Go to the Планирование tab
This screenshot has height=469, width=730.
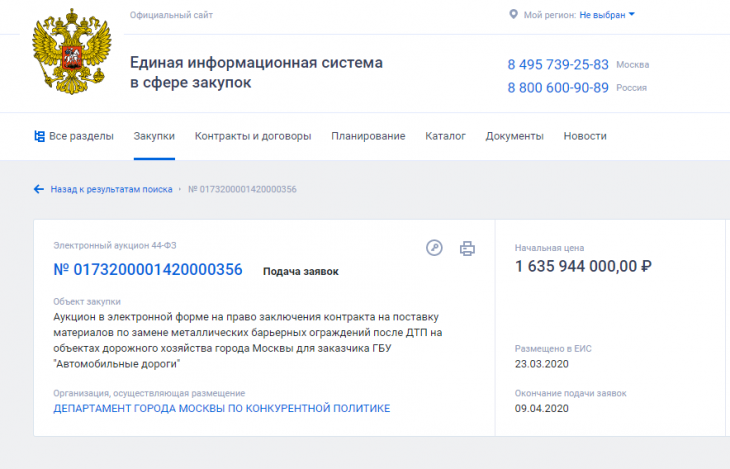(x=368, y=136)
